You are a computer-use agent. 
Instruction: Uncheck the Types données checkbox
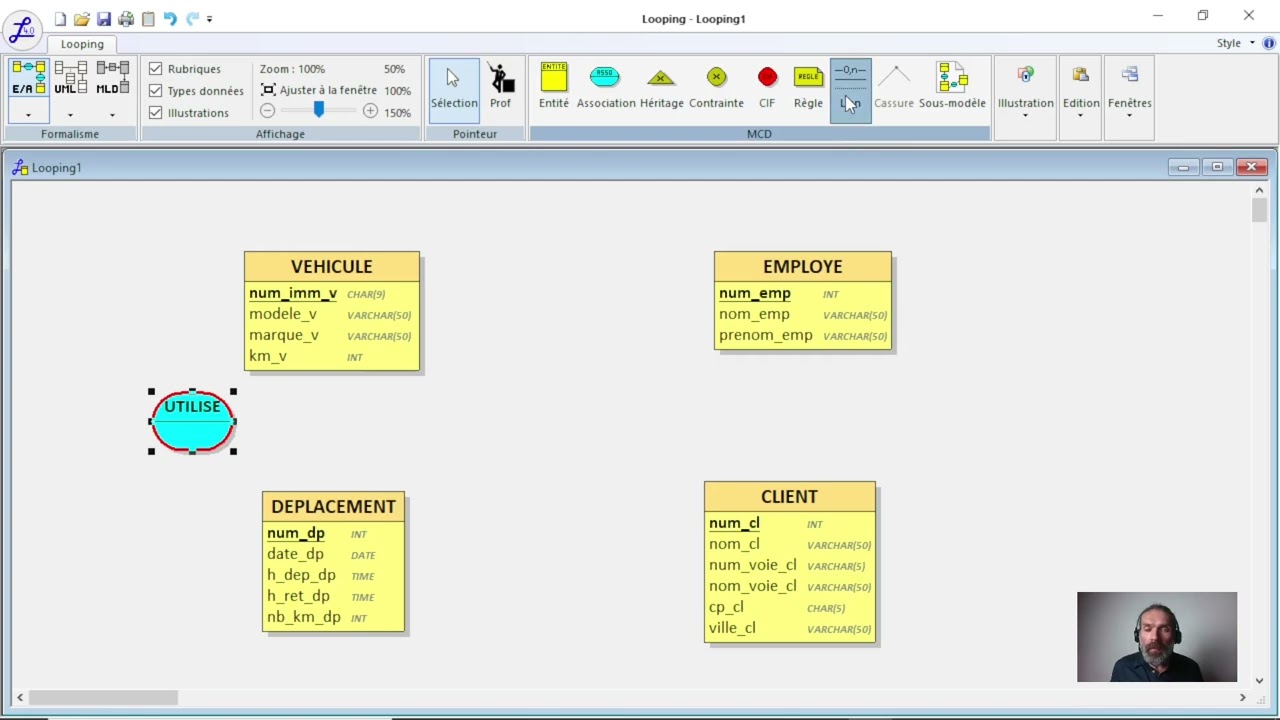pyautogui.click(x=155, y=91)
